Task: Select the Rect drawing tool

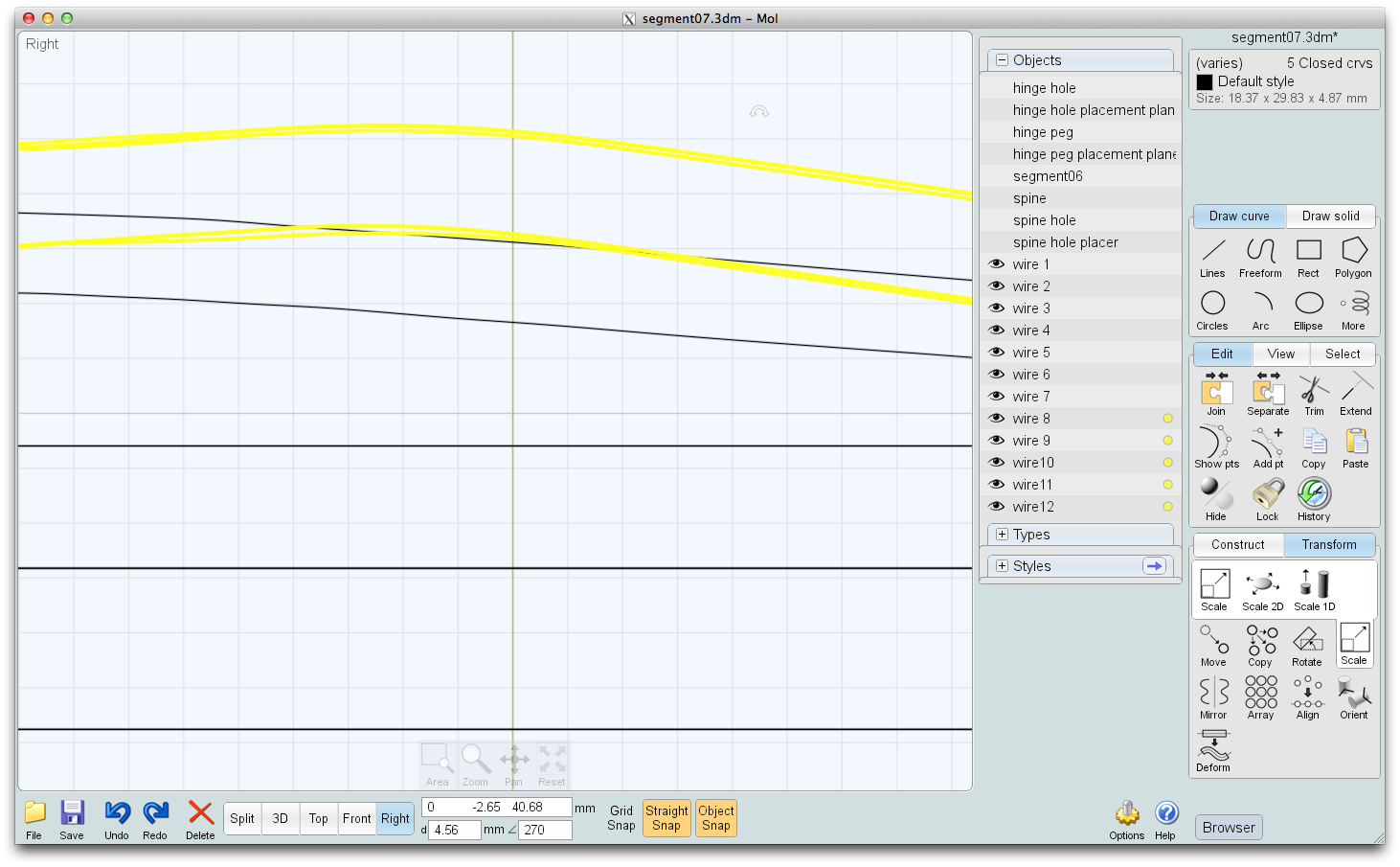Action: pyautogui.click(x=1308, y=258)
